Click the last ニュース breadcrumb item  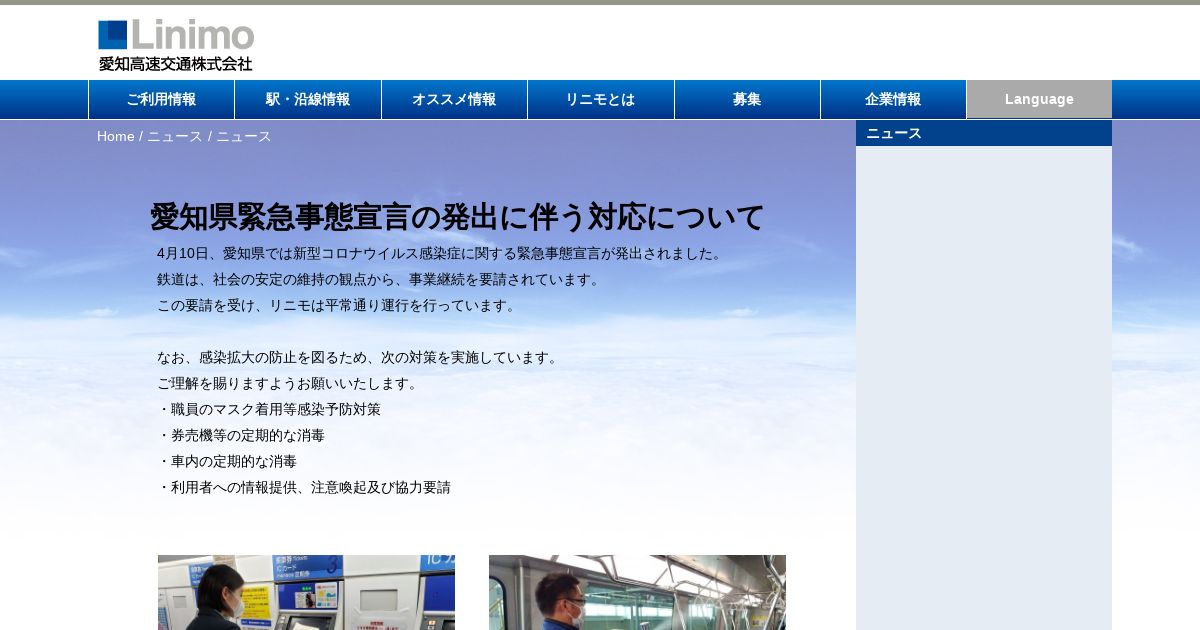click(x=244, y=136)
